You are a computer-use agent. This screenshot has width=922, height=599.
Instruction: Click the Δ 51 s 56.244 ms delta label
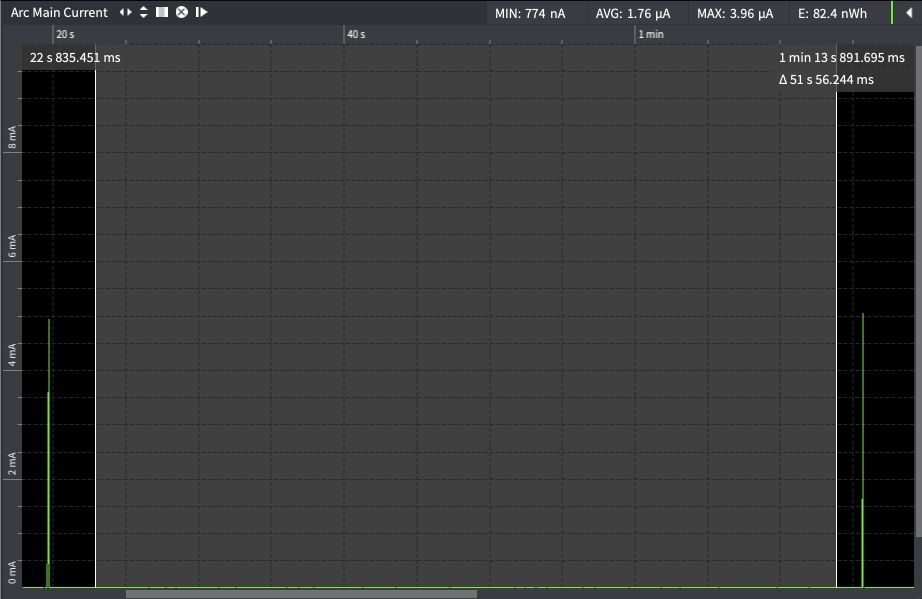pyautogui.click(x=826, y=80)
